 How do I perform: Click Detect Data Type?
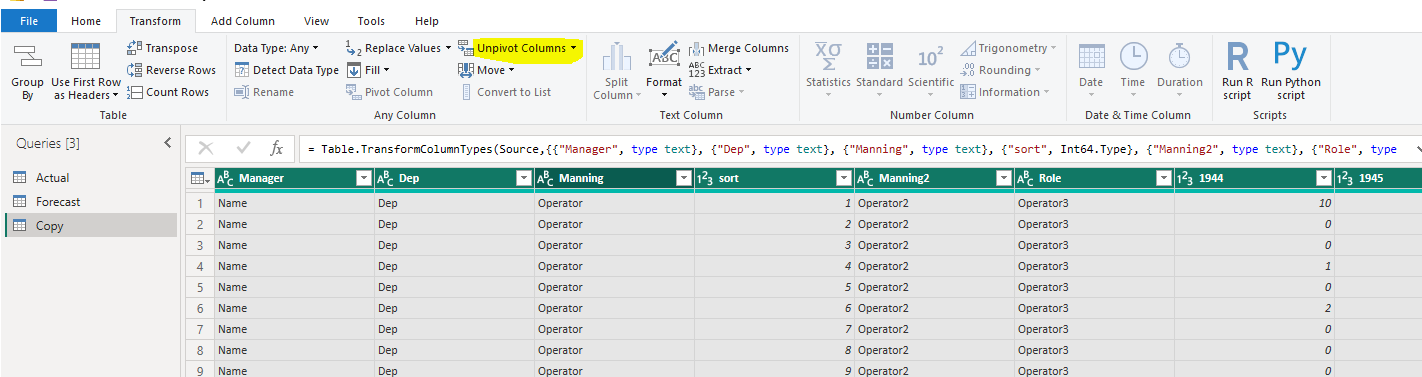[287, 70]
